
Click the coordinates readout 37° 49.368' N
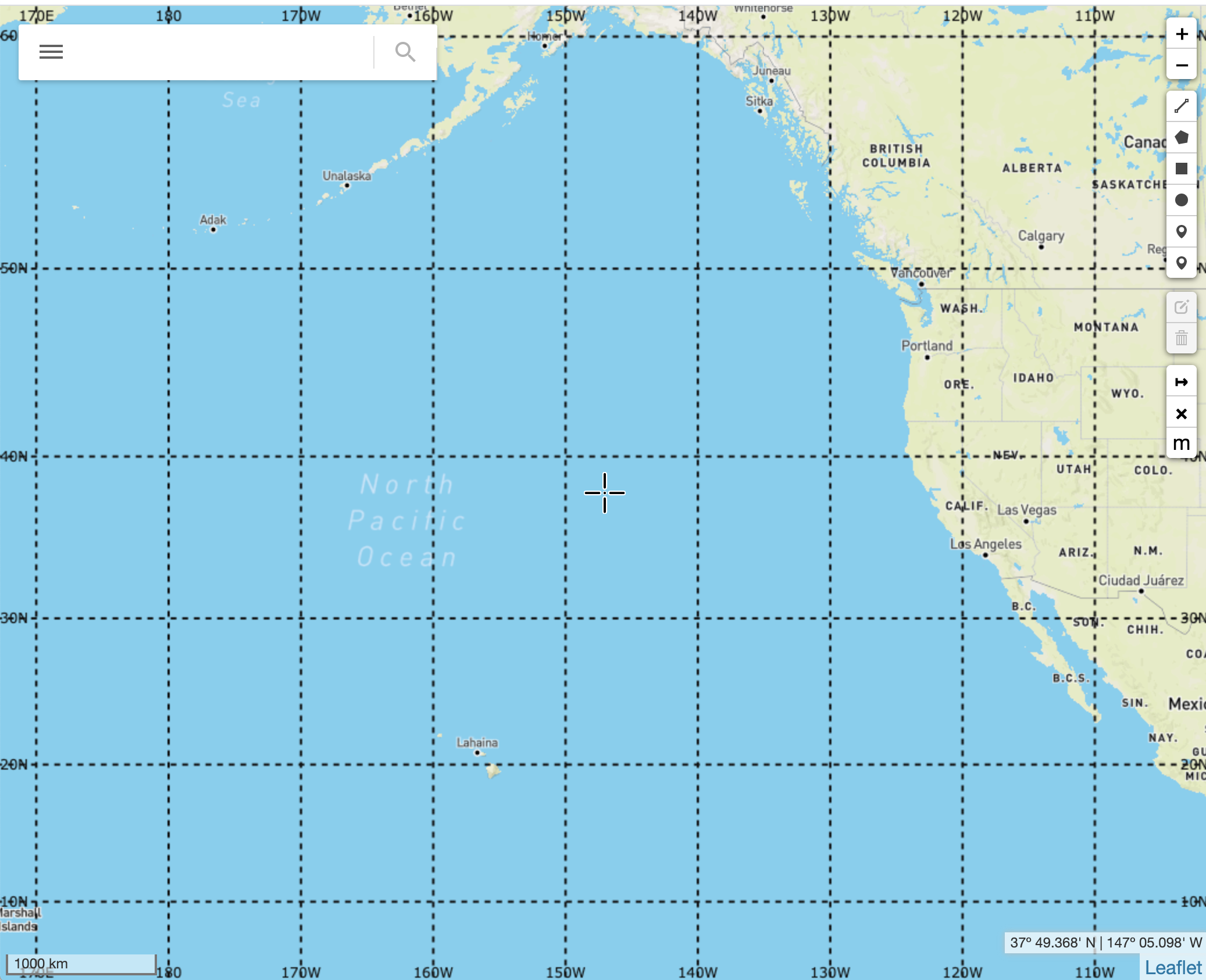pos(1105,943)
